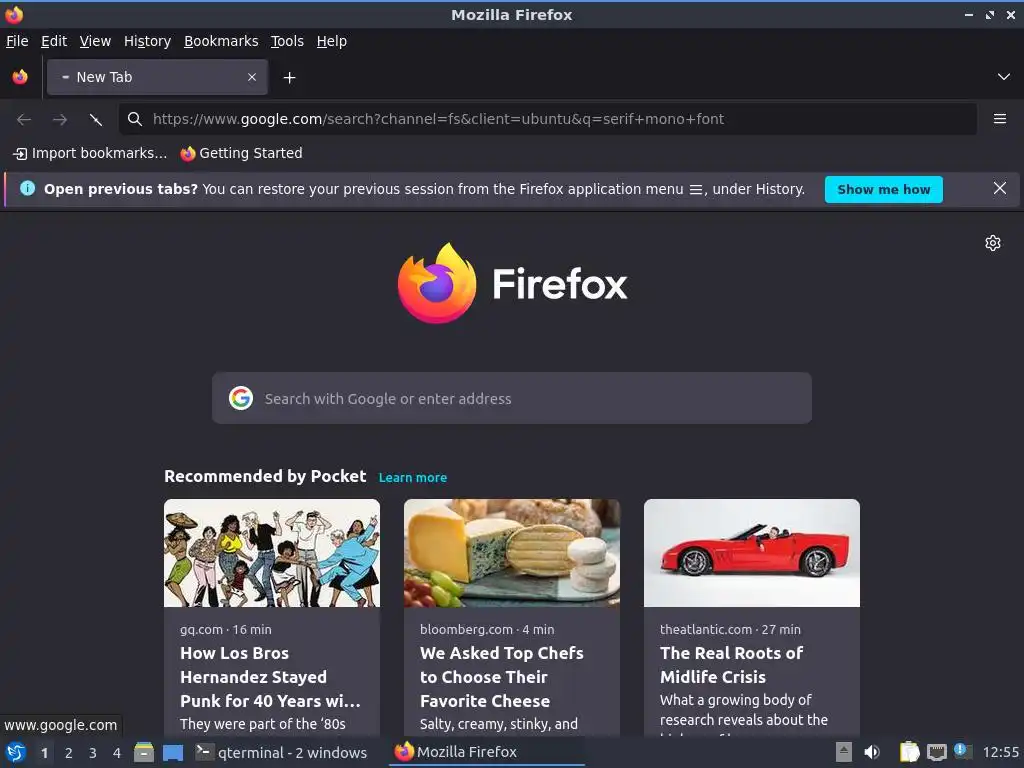Focus the Search with Google box
Image resolution: width=1024 pixels, height=768 pixels.
point(512,398)
